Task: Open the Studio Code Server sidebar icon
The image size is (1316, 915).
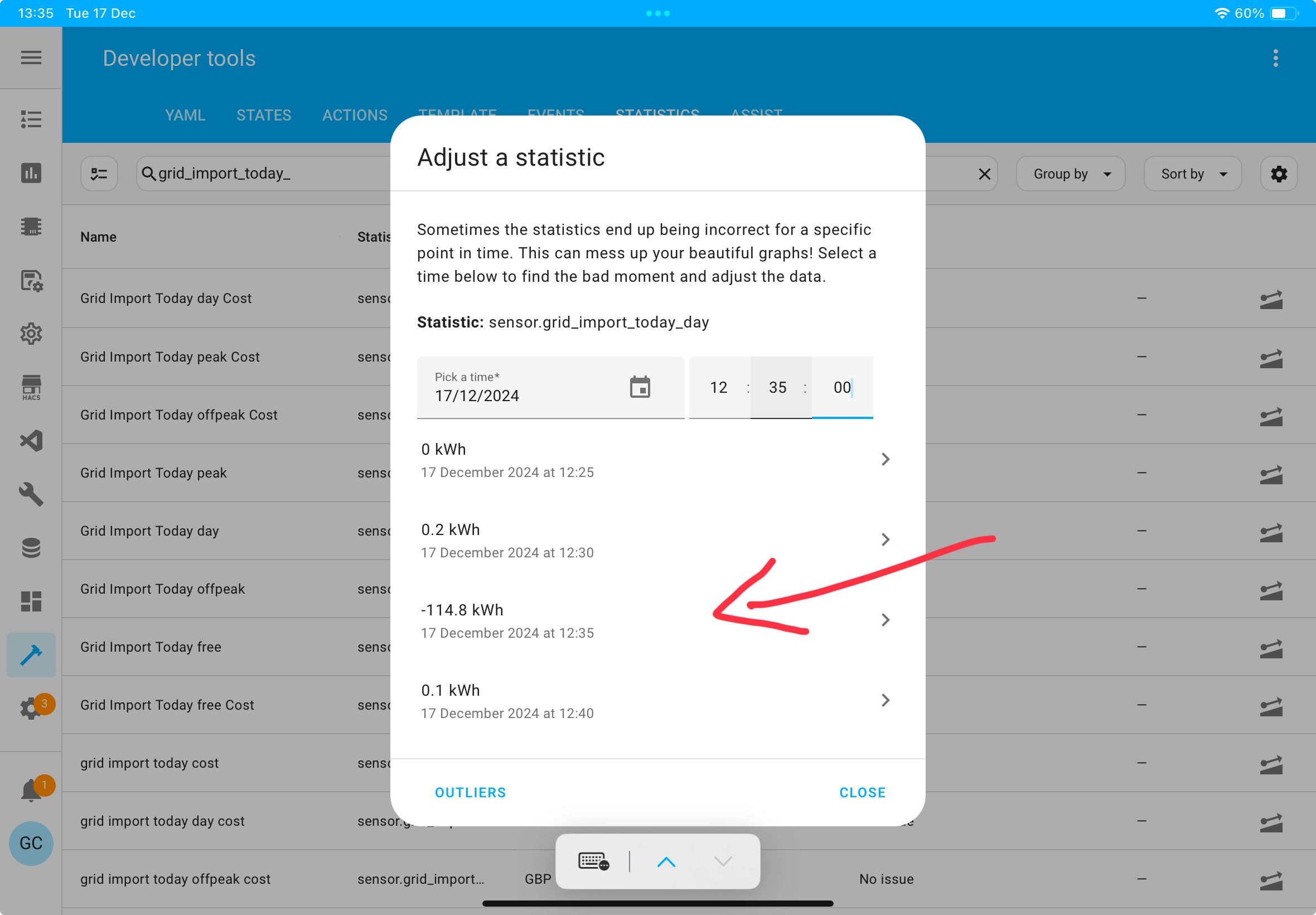Action: coord(31,440)
